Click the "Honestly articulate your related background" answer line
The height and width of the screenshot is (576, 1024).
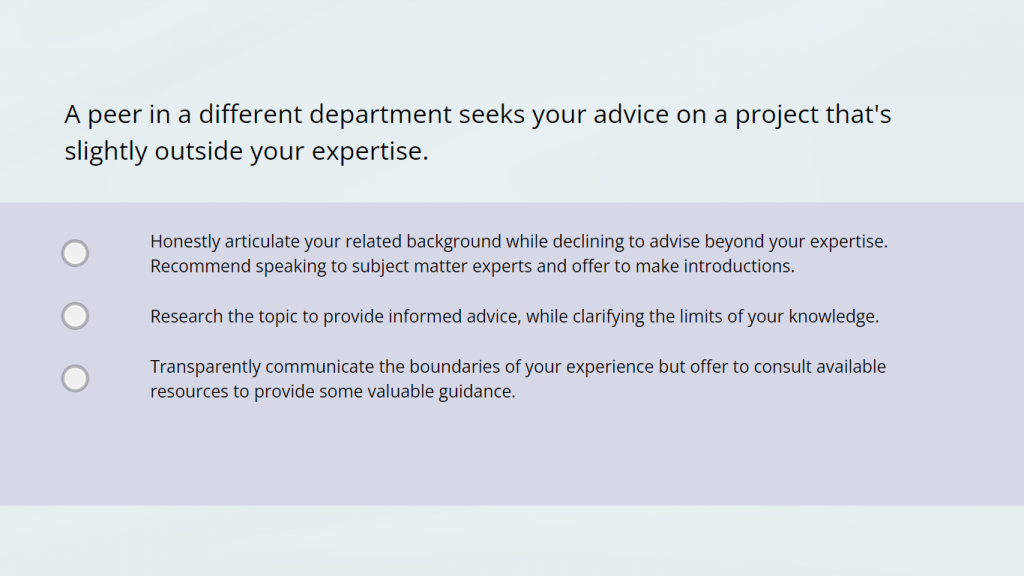click(x=518, y=241)
